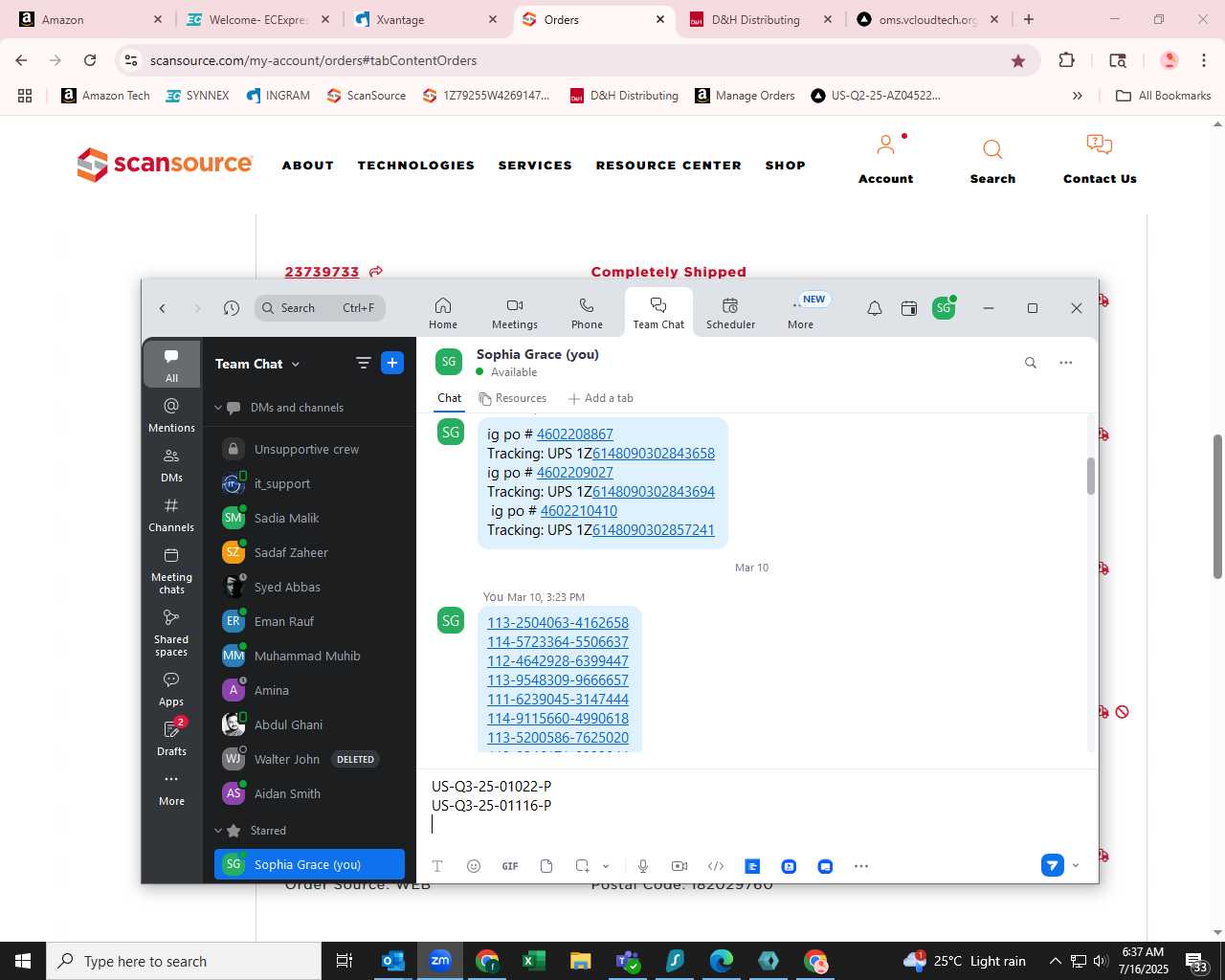Click Add a tab in chat header
The width and height of the screenshot is (1225, 980).
click(601, 398)
